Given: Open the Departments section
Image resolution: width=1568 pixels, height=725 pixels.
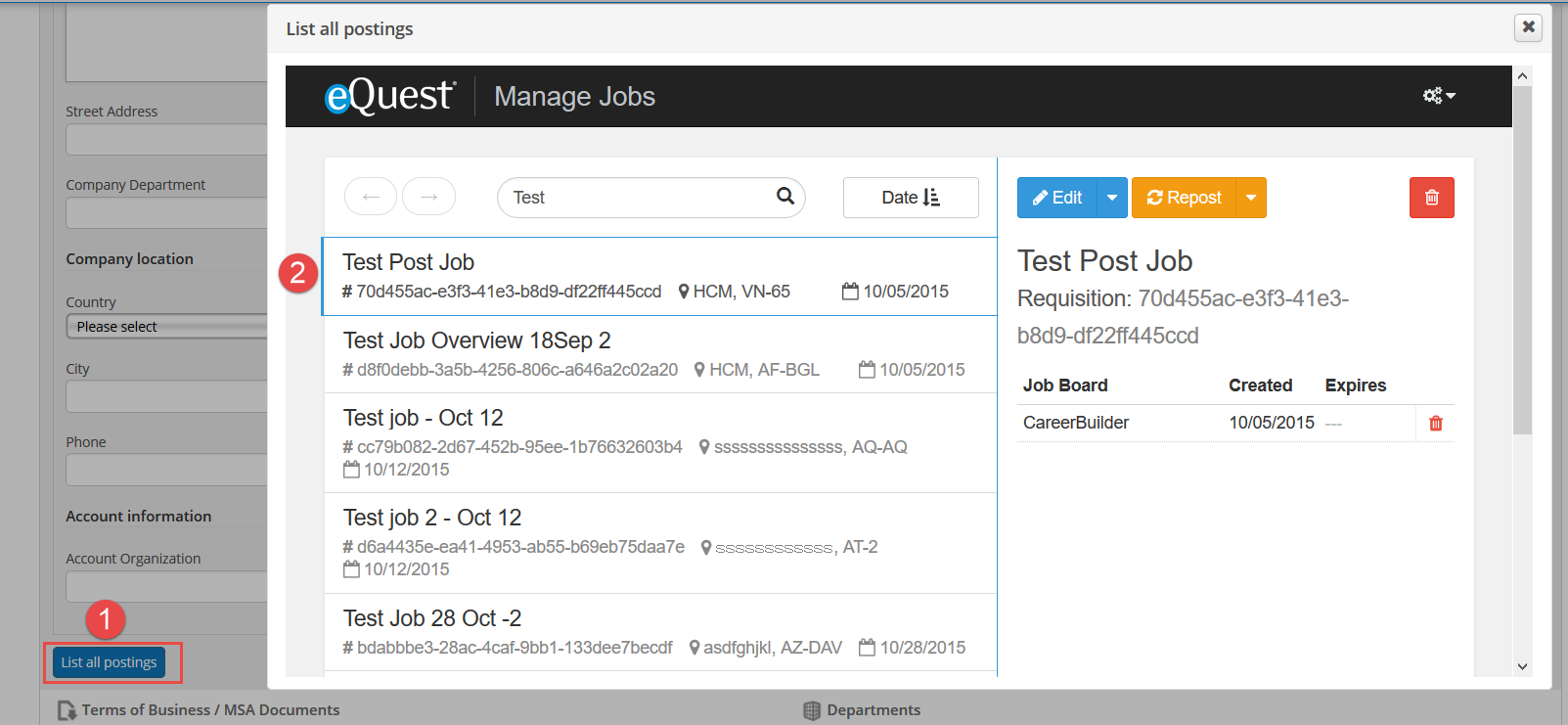Looking at the screenshot, I should 874,710.
